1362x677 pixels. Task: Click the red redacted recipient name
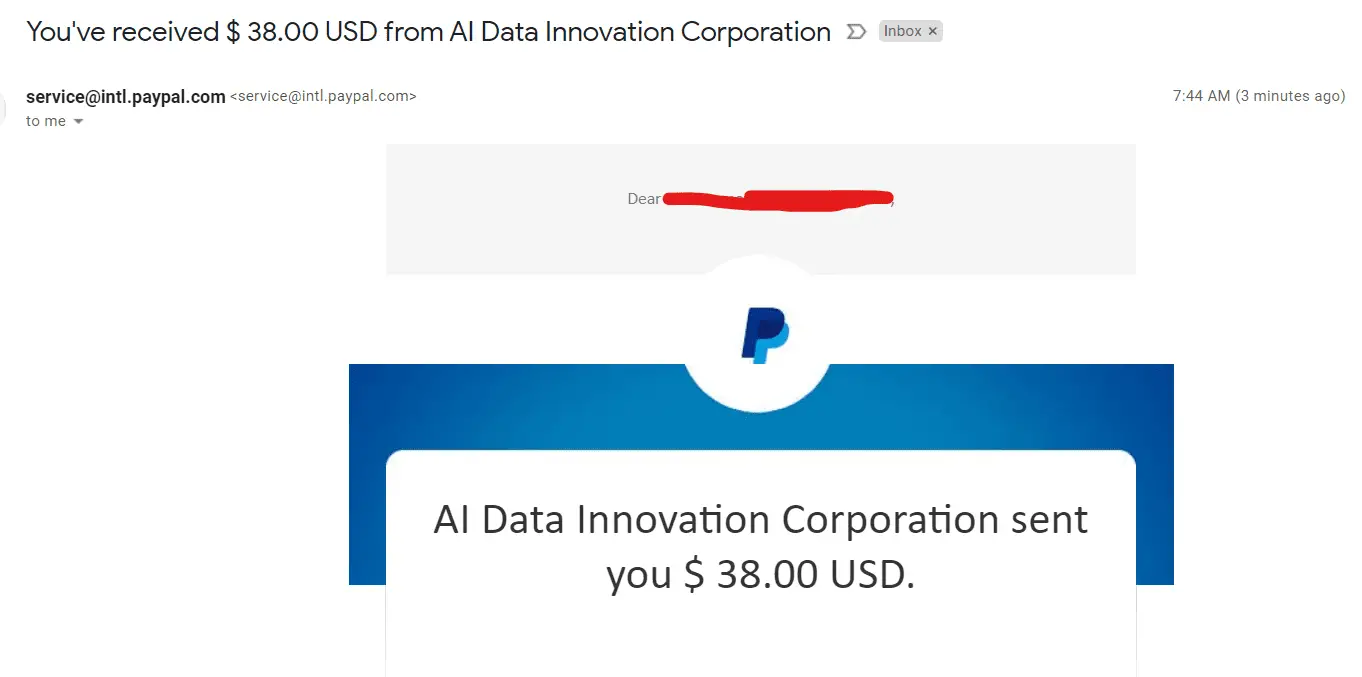(778, 200)
